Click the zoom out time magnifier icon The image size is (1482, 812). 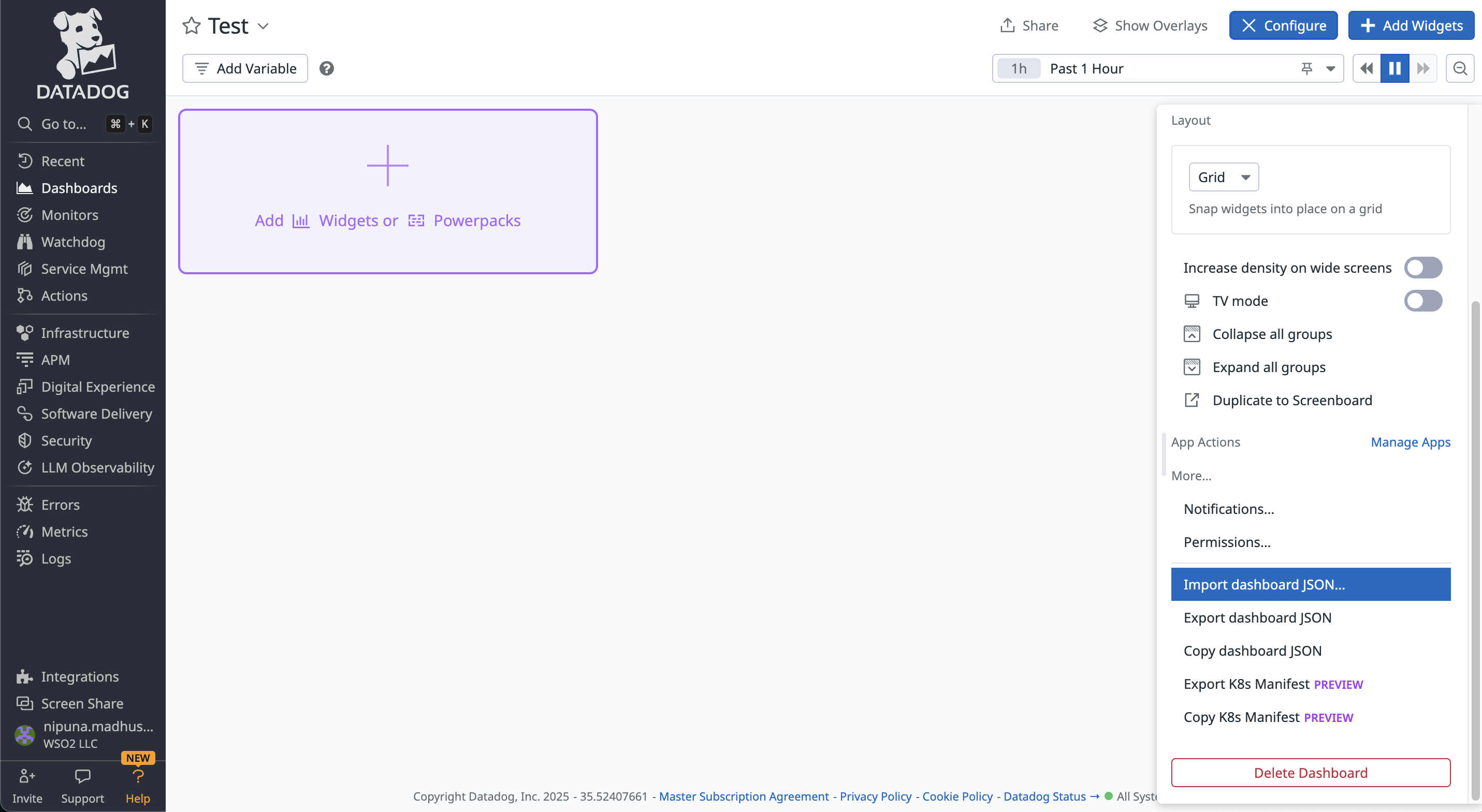point(1460,68)
